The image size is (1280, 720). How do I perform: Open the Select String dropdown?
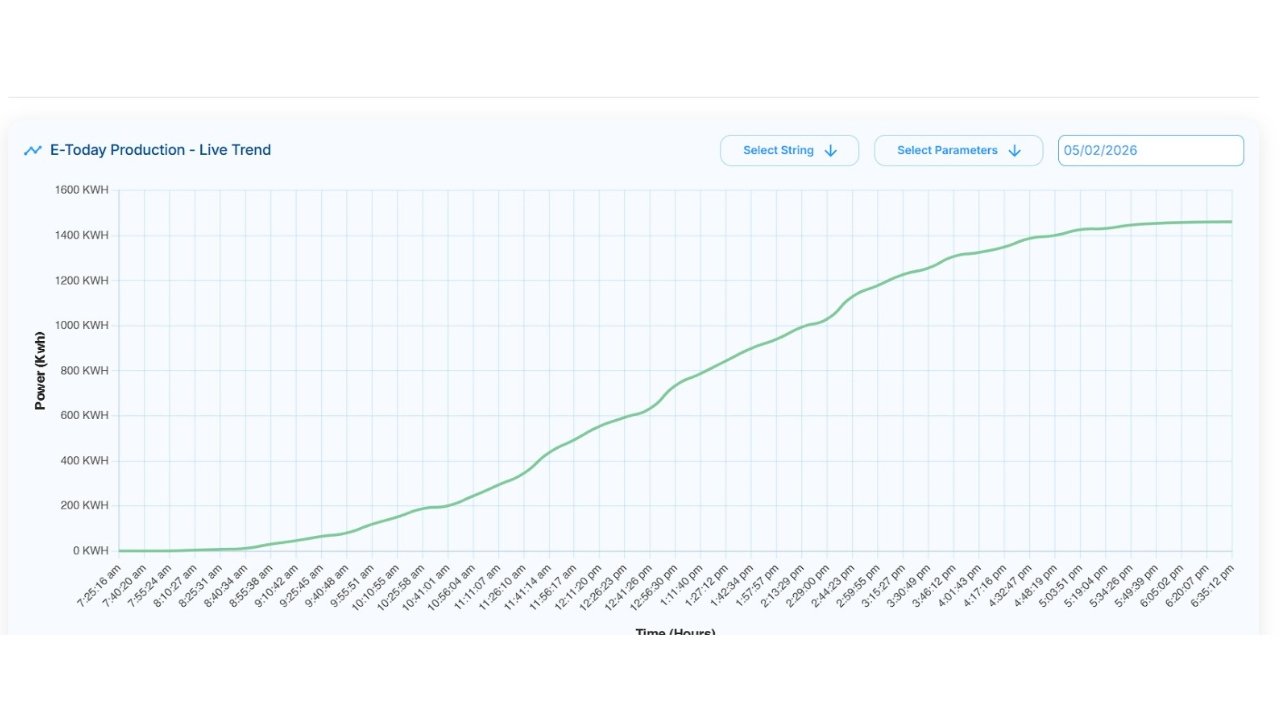click(789, 150)
